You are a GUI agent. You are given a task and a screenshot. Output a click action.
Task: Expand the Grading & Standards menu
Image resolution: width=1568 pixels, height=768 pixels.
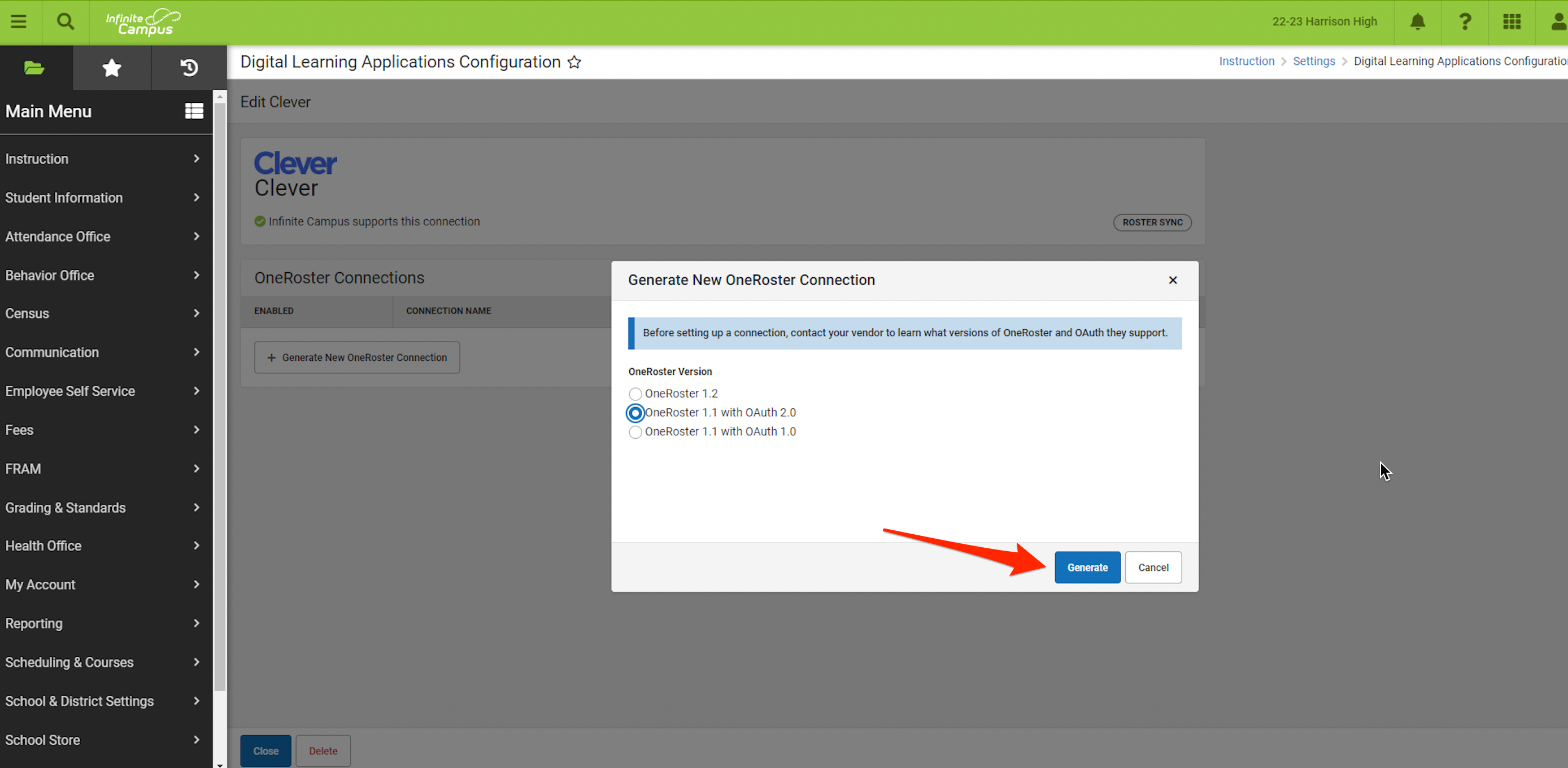click(65, 508)
